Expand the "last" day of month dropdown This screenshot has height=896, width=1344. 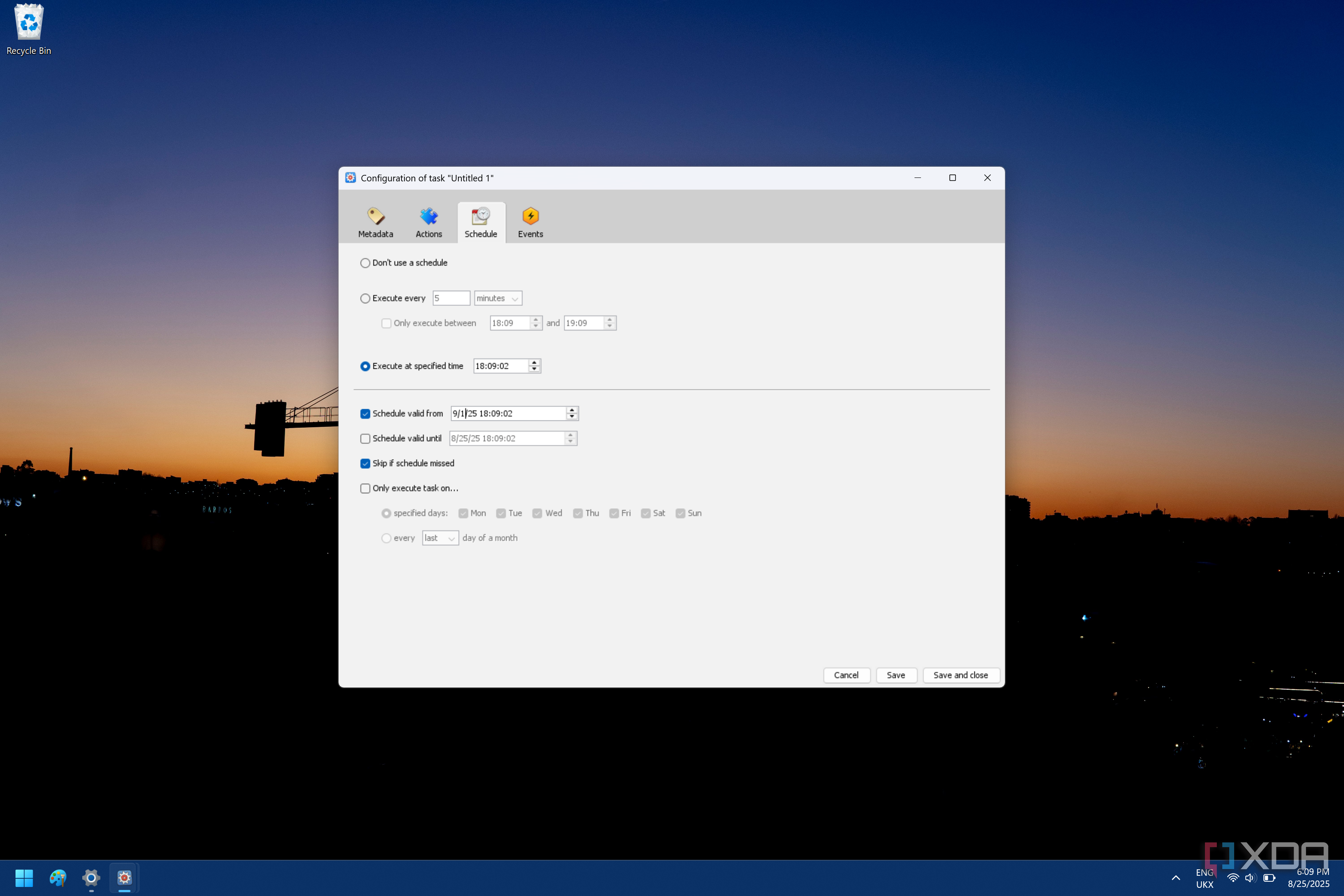pos(440,538)
